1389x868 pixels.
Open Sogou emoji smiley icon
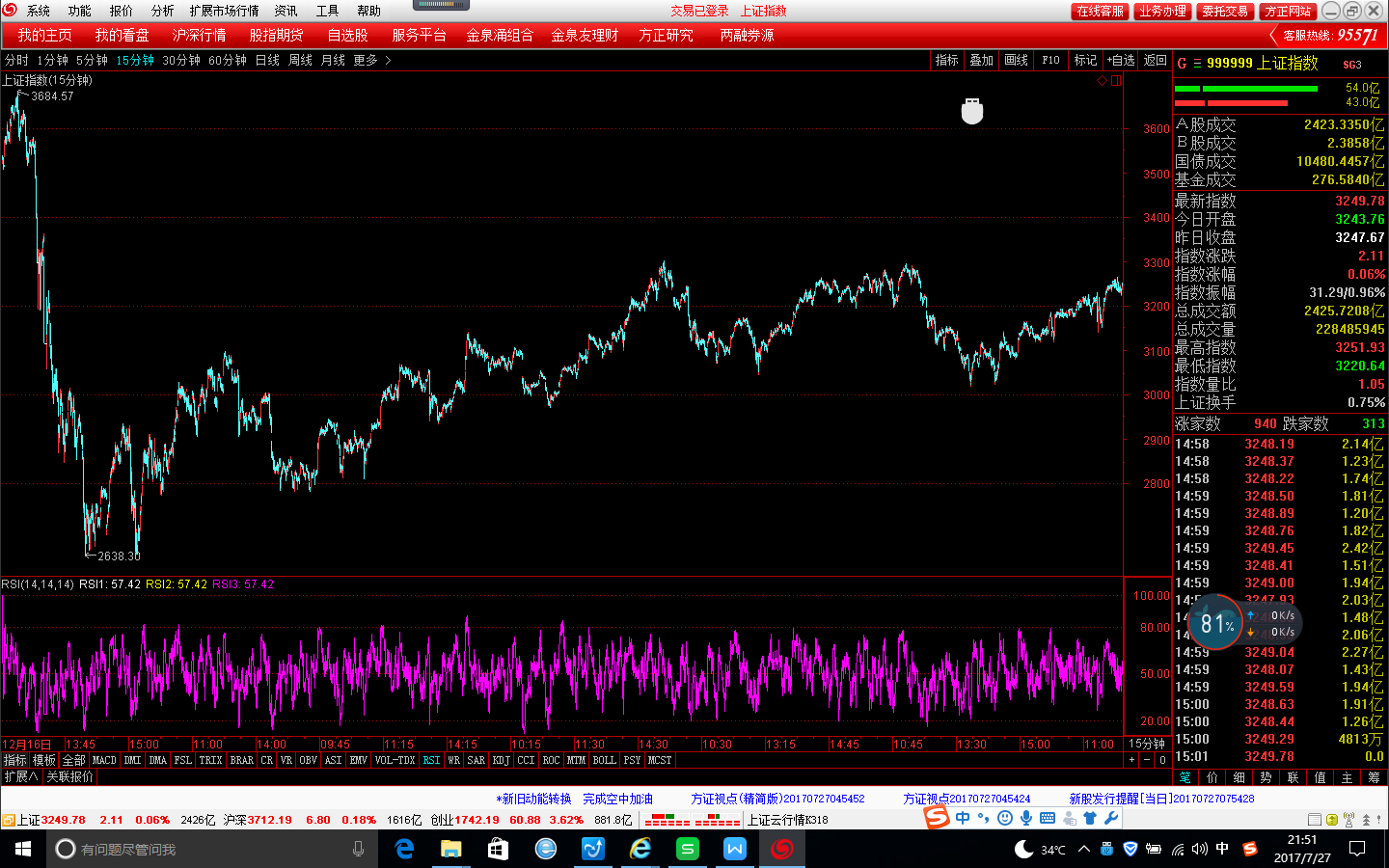click(1005, 818)
